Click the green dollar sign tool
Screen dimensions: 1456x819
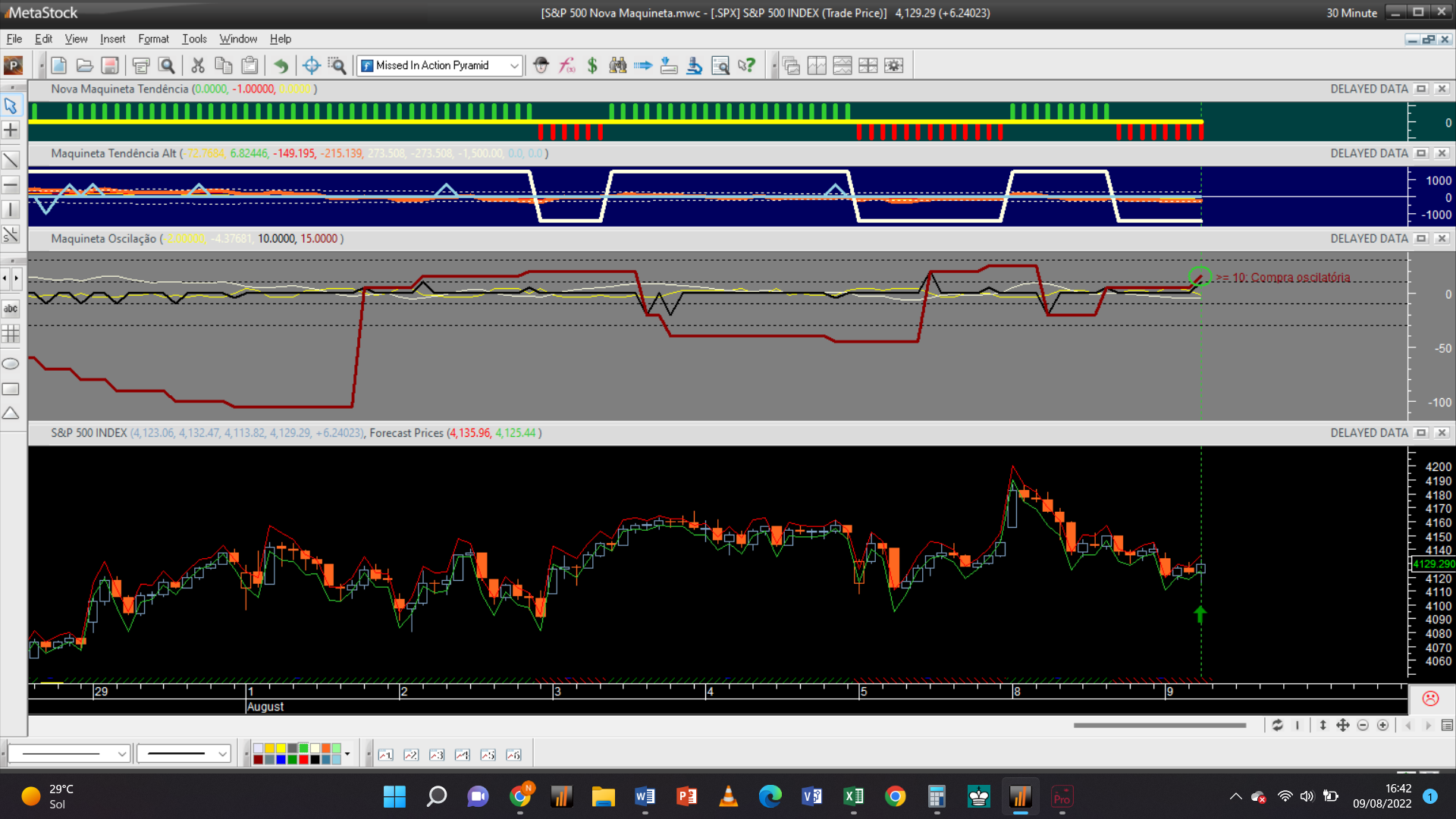coord(592,66)
